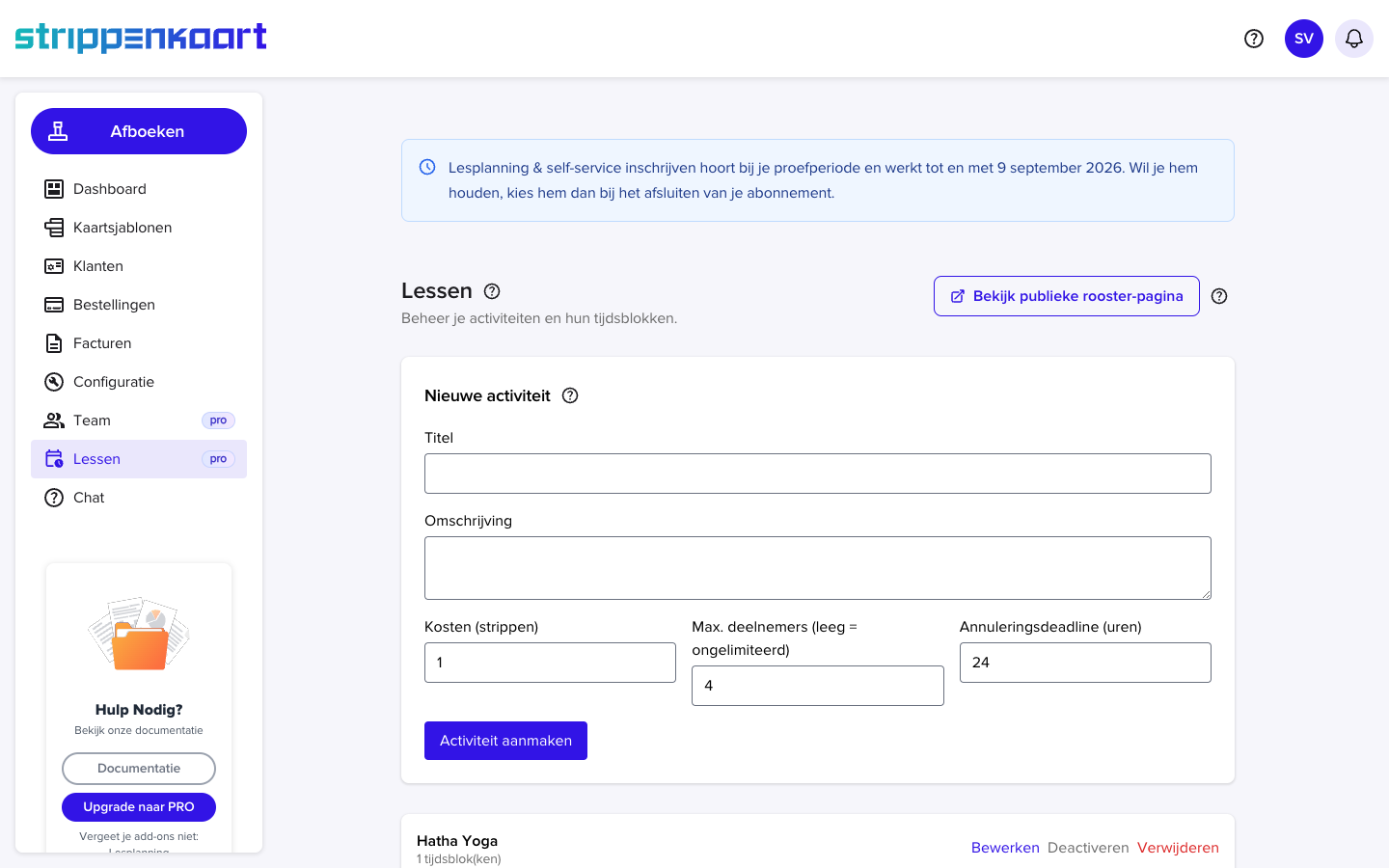Viewport: 1389px width, 868px height.
Task: Click Verwijderen for Hatha Yoga
Action: pyautogui.click(x=1178, y=848)
